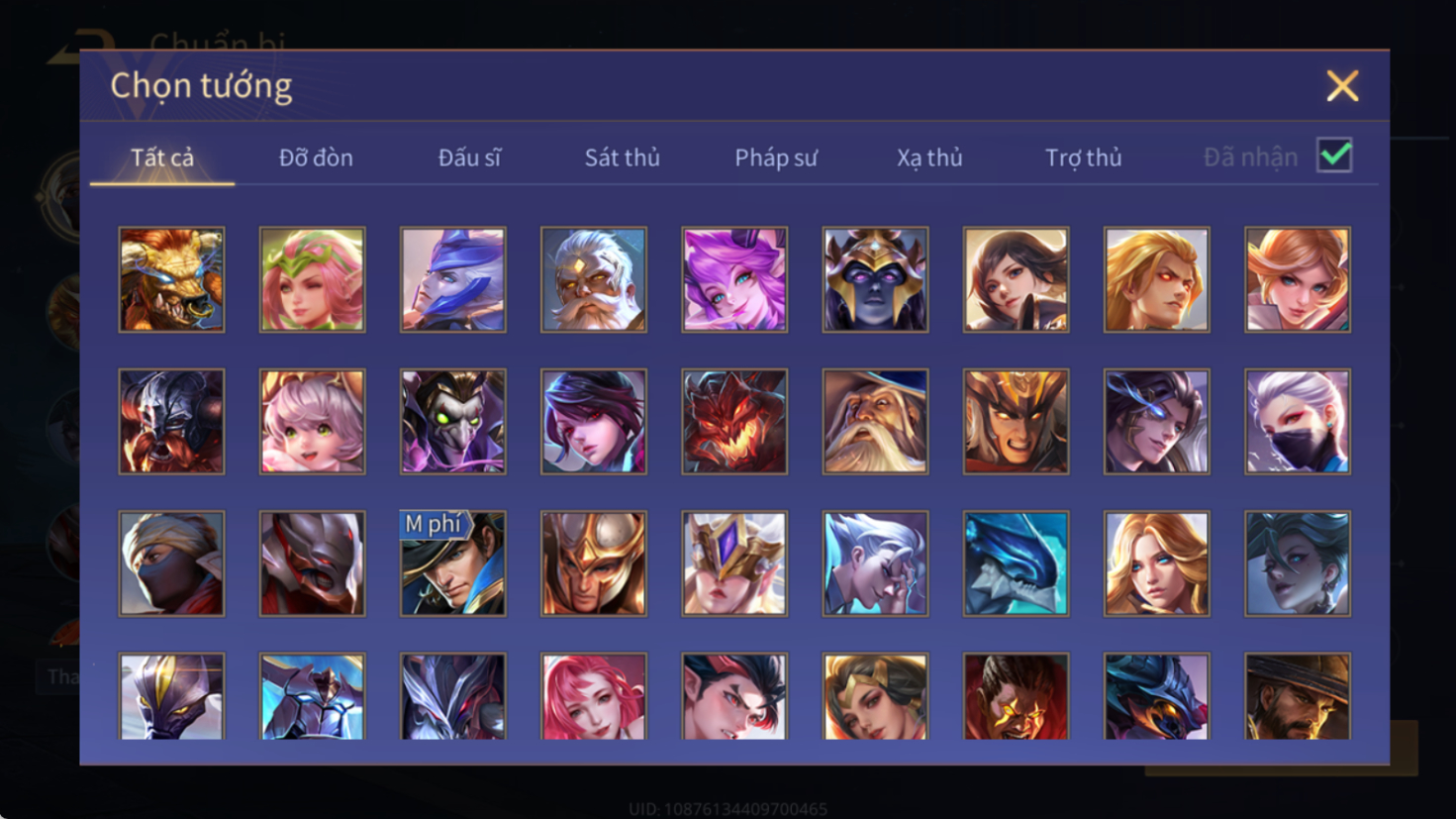The image size is (1456, 819).
Task: Select the 'Tất cả' tab
Action: tap(162, 157)
